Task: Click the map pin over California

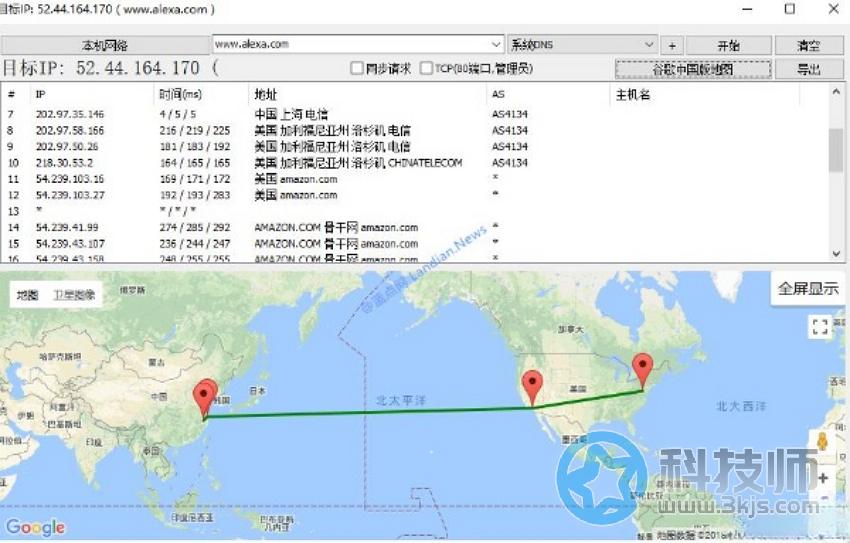Action: point(533,385)
